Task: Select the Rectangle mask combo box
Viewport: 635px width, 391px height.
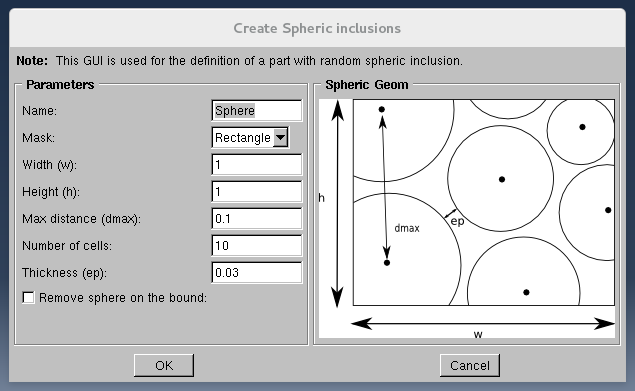Action: point(250,138)
